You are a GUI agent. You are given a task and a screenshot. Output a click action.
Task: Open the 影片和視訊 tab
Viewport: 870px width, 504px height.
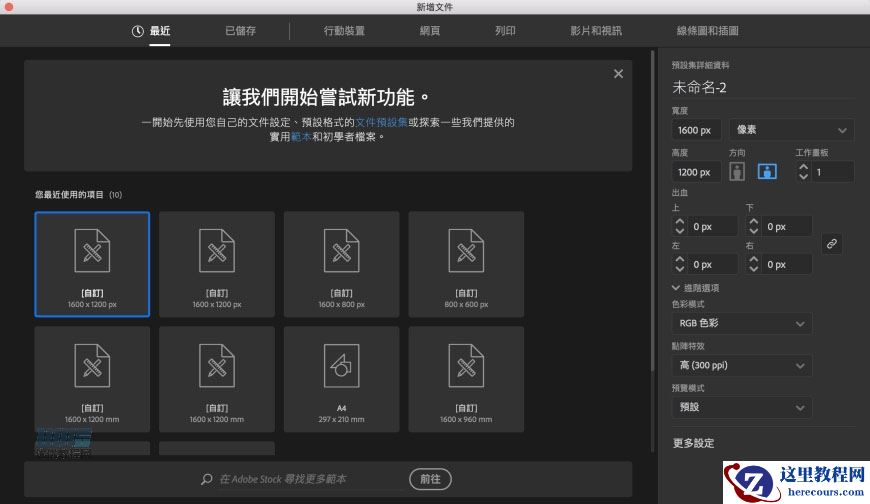pyautogui.click(x=596, y=31)
